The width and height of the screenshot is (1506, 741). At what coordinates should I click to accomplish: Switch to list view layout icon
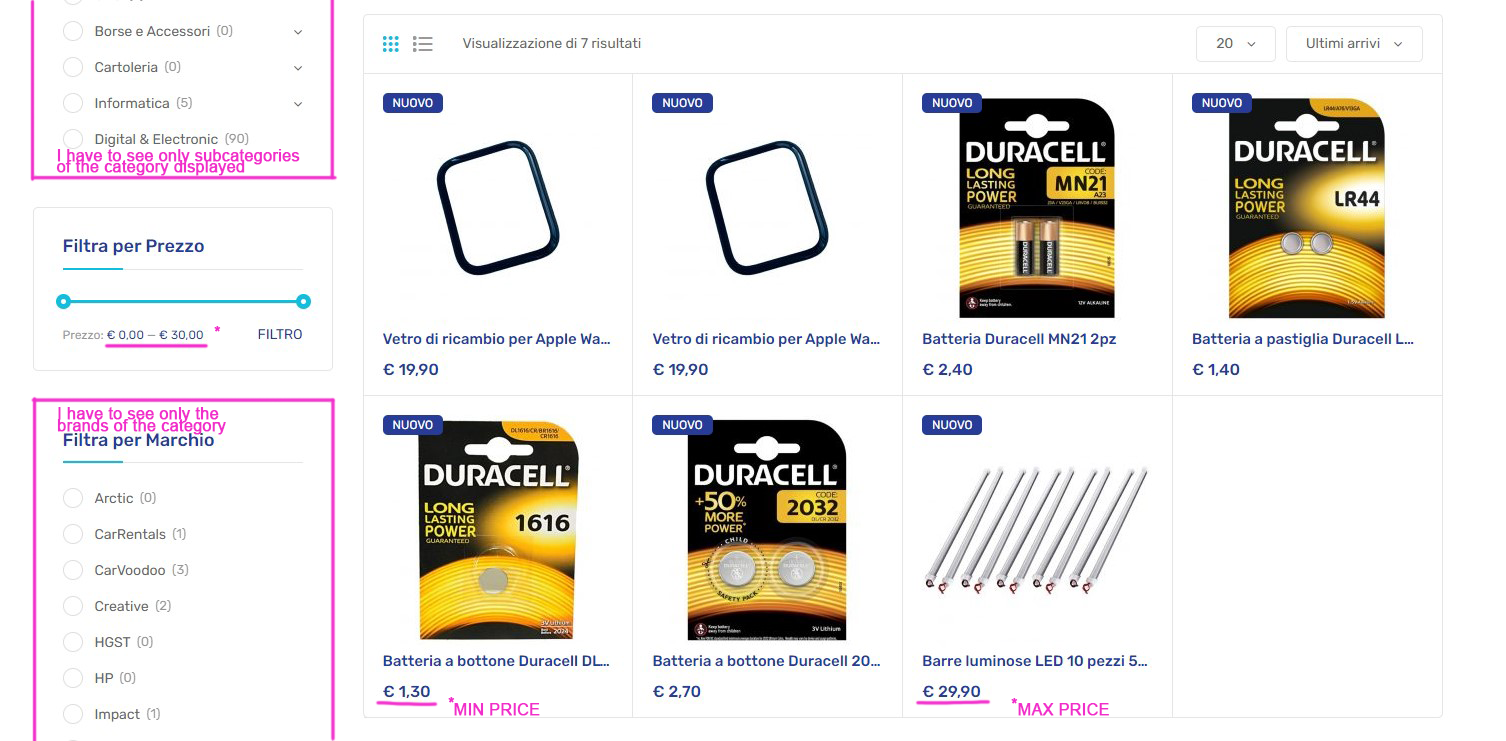(423, 44)
